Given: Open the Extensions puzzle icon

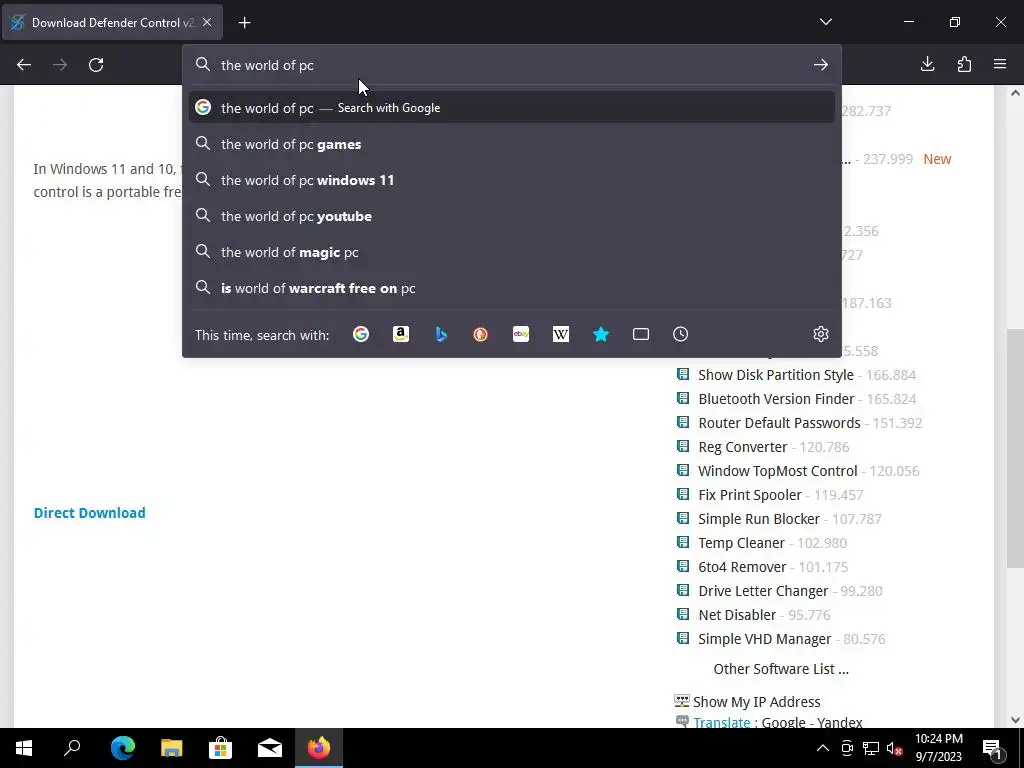Looking at the screenshot, I should 964,64.
